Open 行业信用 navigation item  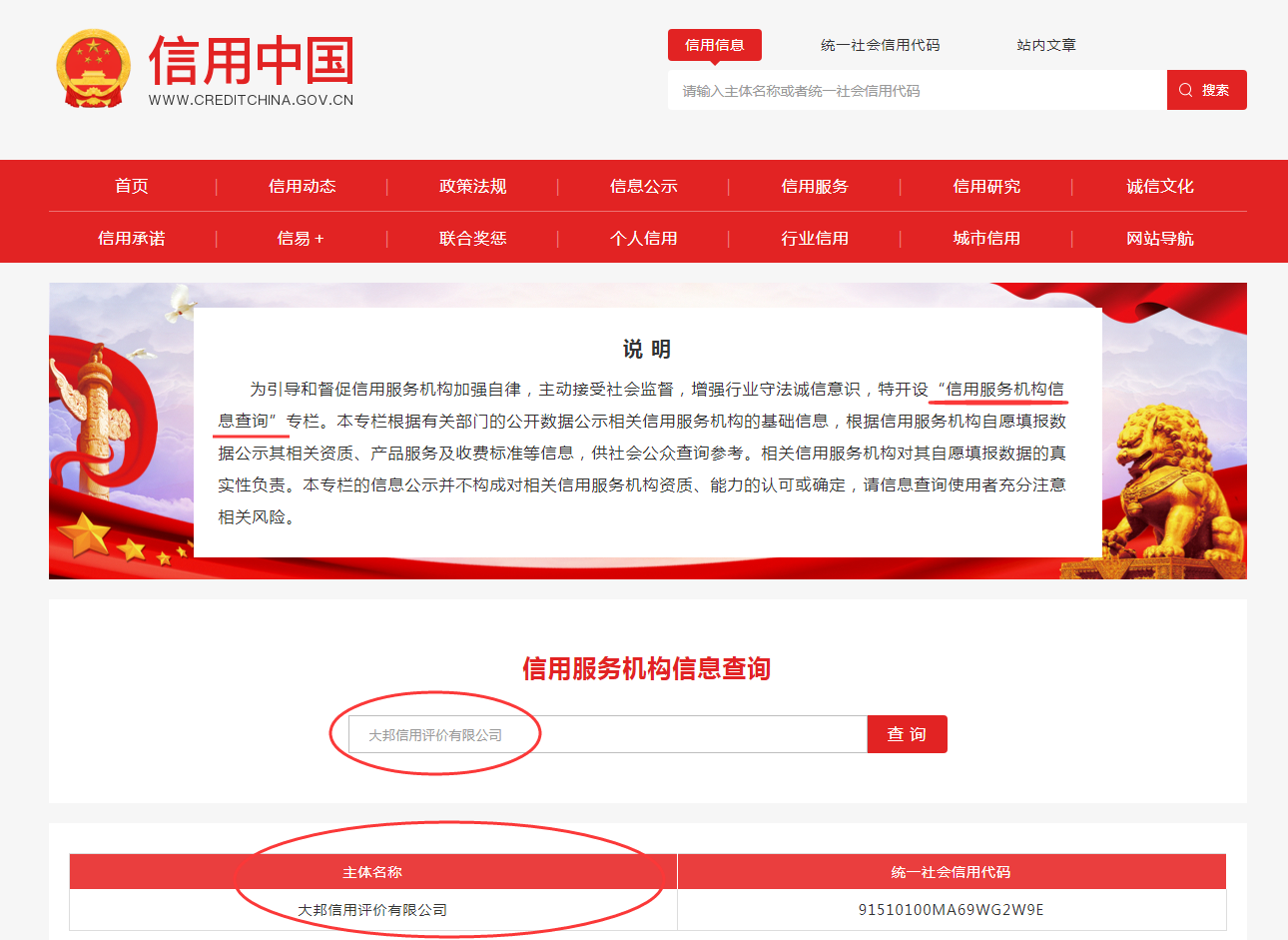(815, 238)
